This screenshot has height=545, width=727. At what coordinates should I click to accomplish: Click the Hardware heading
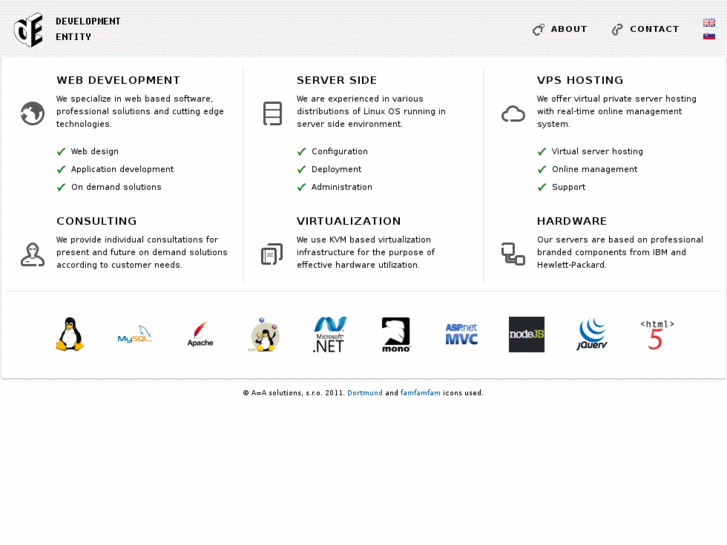pyautogui.click(x=572, y=221)
